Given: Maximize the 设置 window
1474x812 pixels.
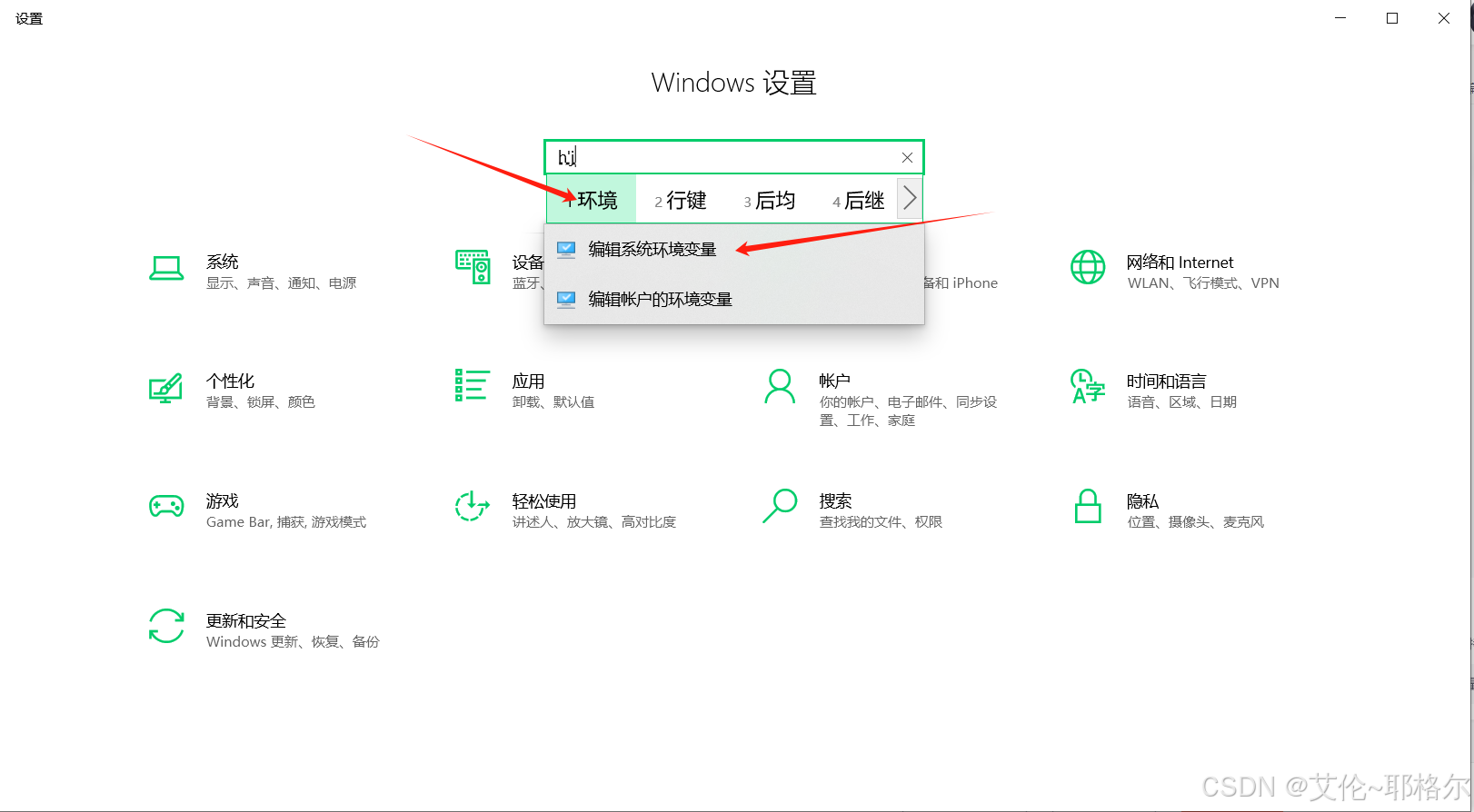Looking at the screenshot, I should [x=1392, y=18].
